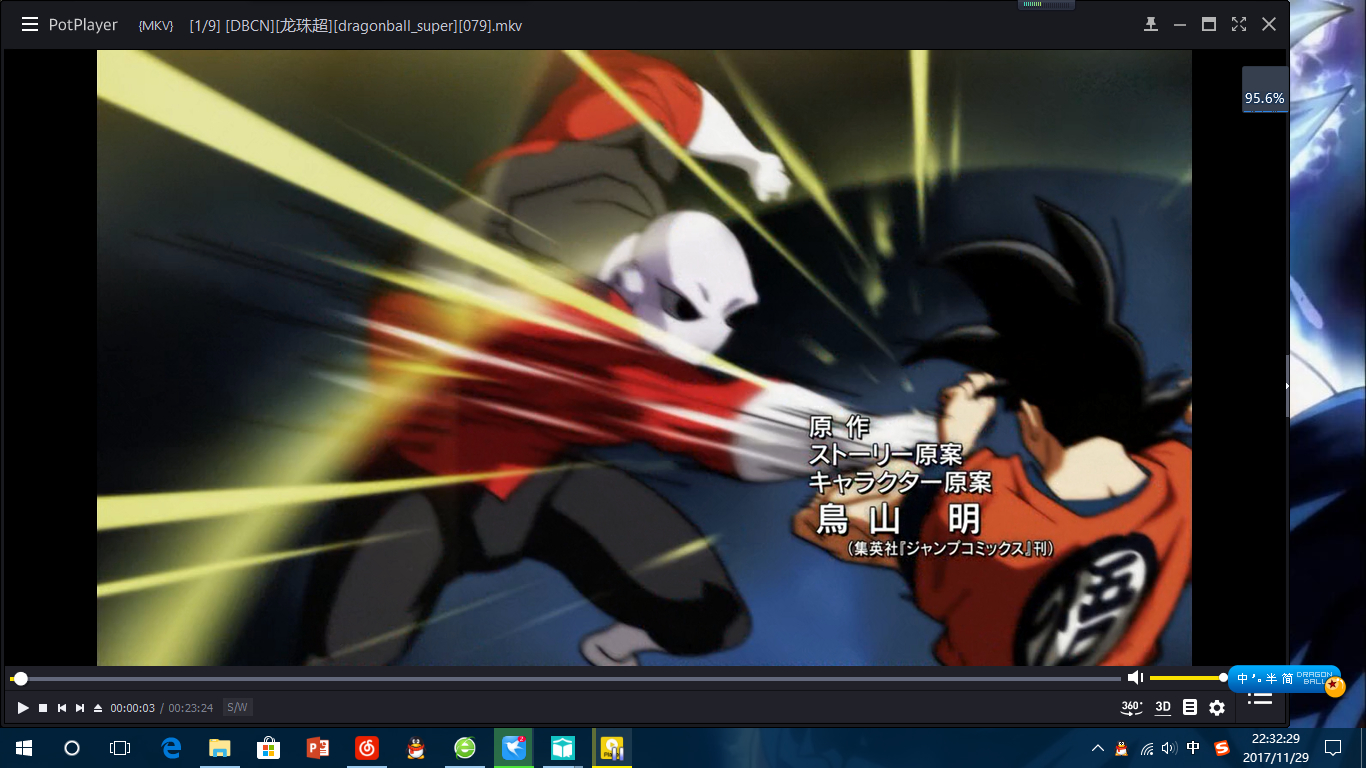The height and width of the screenshot is (768, 1366).
Task: Click the Sogou S icon in system tray
Action: tap(1222, 748)
